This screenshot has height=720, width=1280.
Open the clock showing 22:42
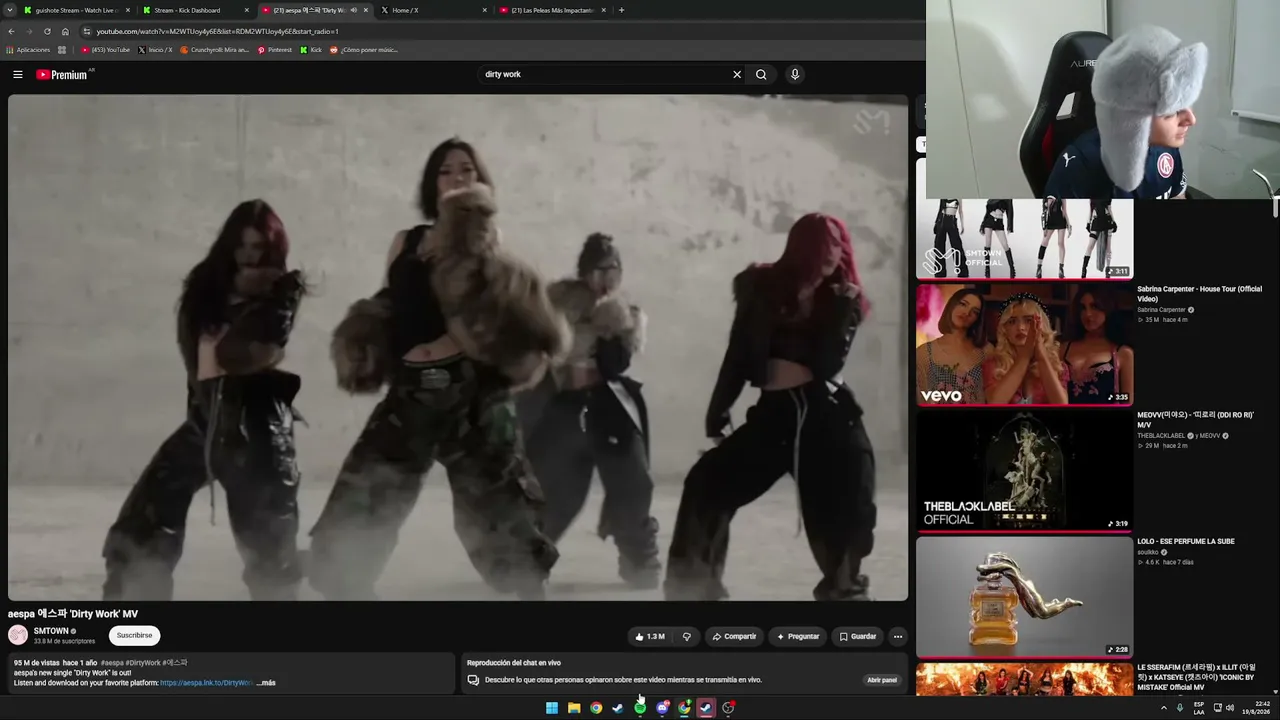(1257, 708)
